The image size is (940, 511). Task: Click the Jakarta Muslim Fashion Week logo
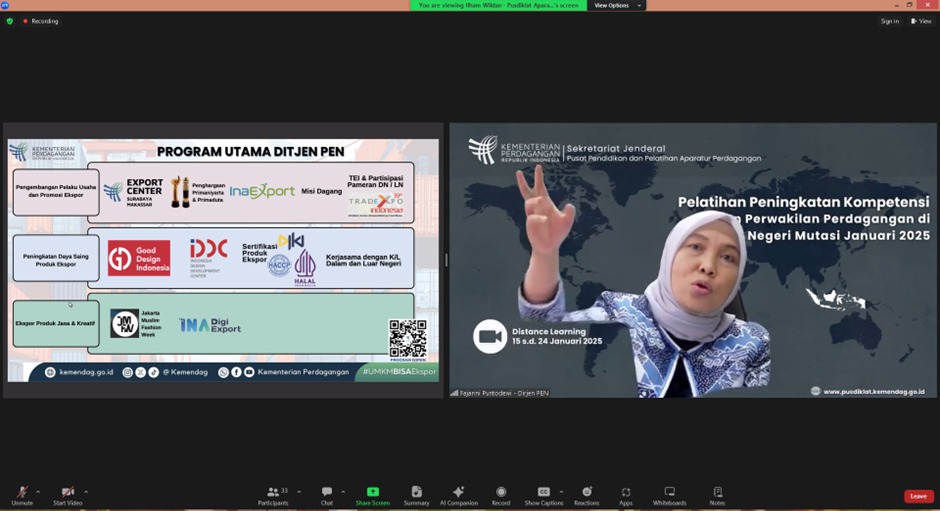point(136,324)
